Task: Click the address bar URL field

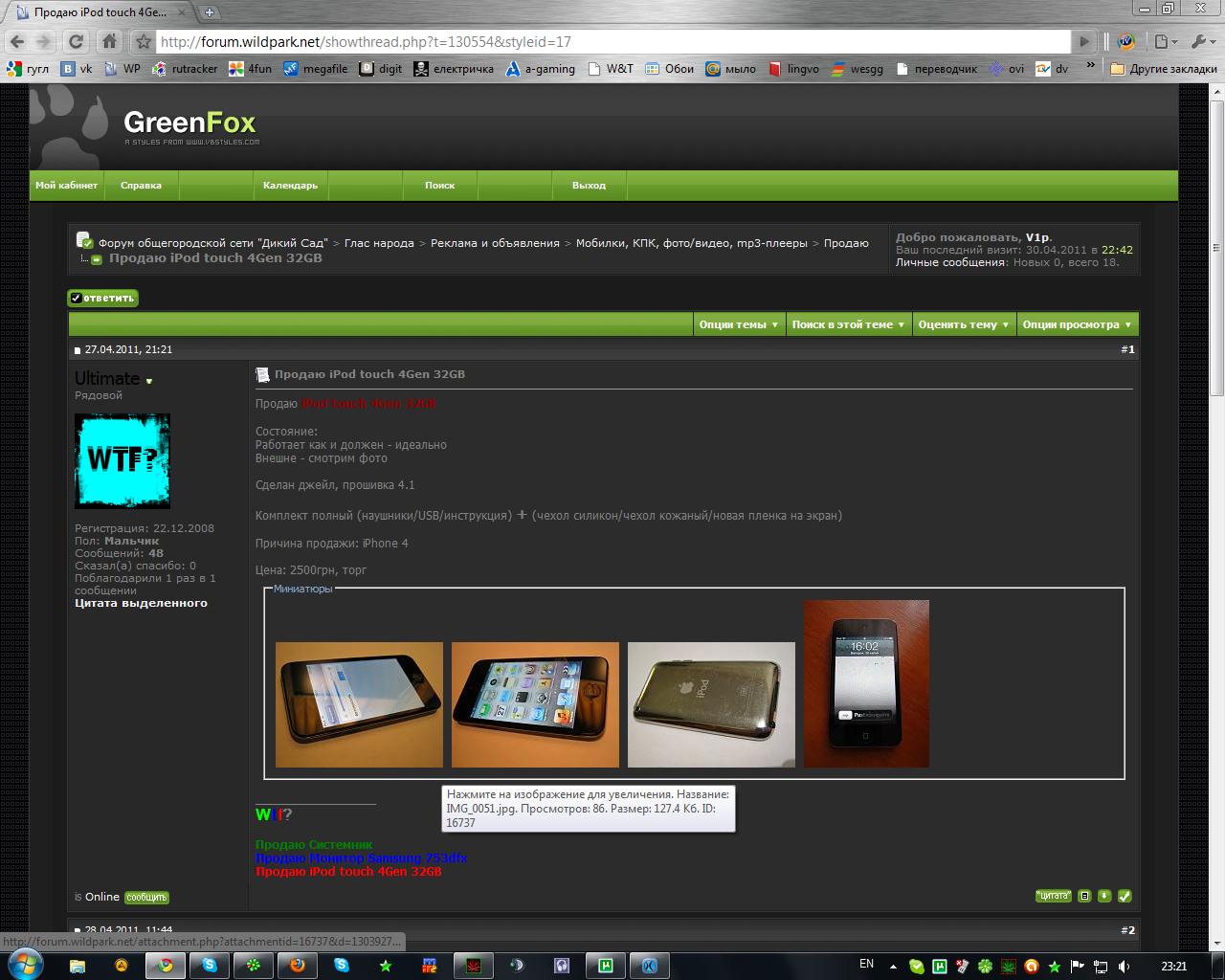Action: [x=612, y=42]
